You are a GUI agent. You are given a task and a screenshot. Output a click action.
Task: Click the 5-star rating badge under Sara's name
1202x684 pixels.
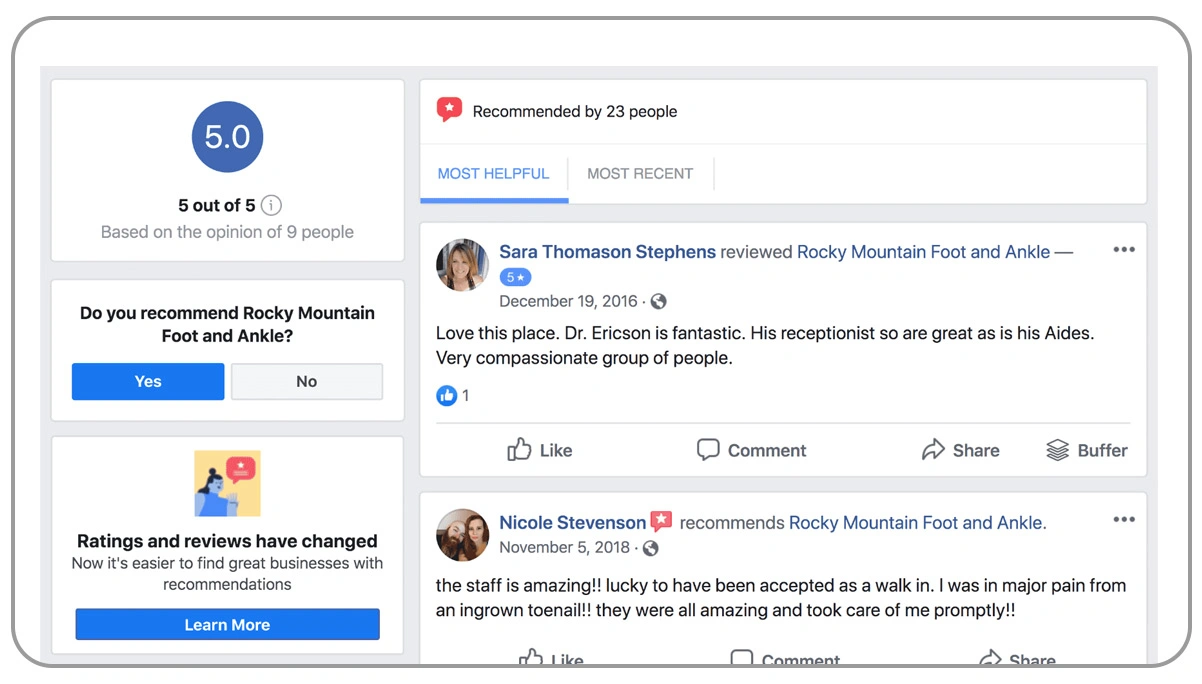515,277
